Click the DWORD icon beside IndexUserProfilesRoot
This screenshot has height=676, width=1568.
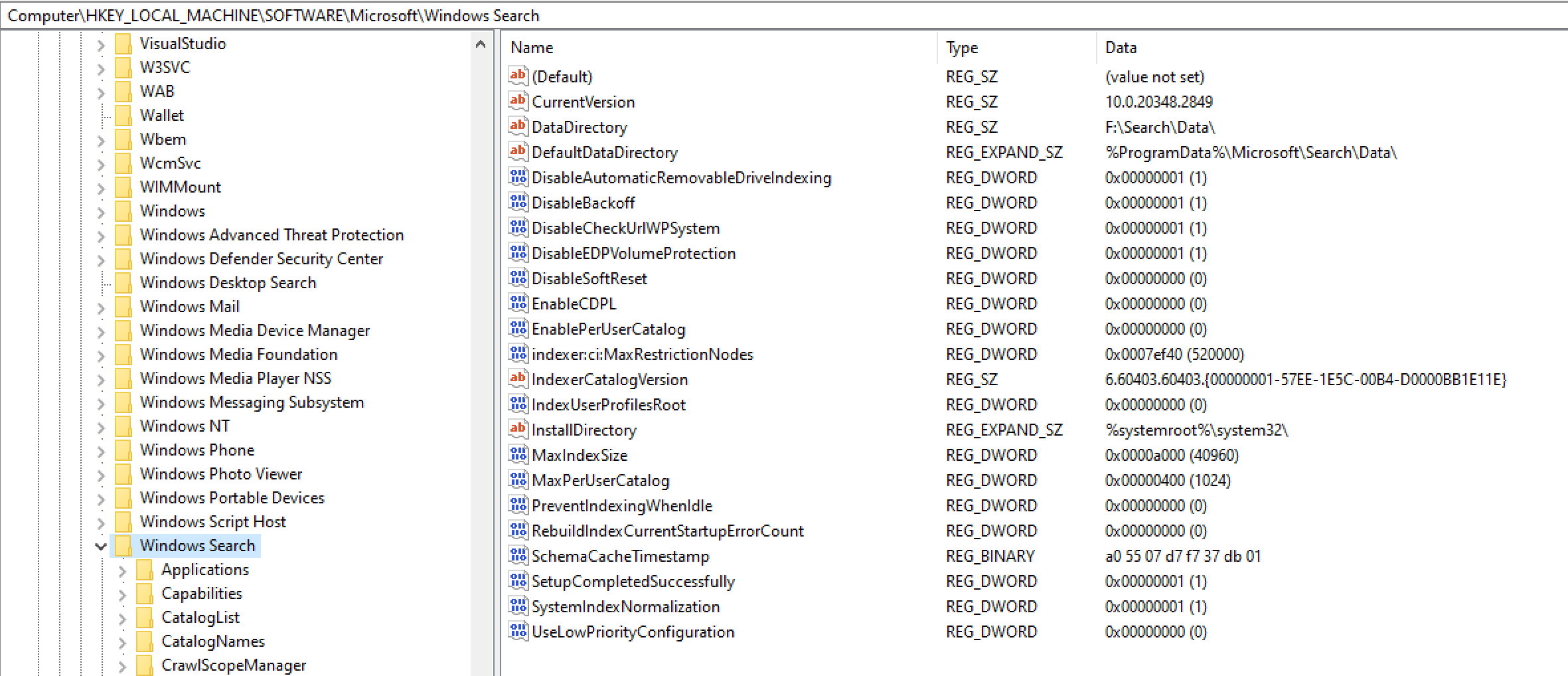point(518,404)
